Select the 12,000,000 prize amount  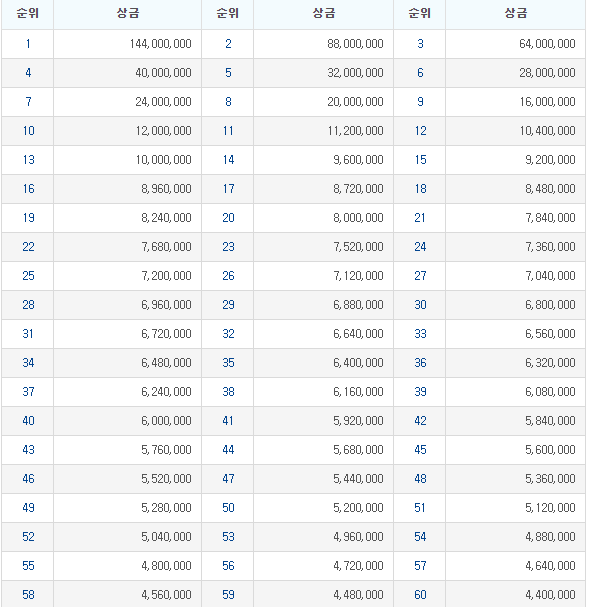point(163,131)
